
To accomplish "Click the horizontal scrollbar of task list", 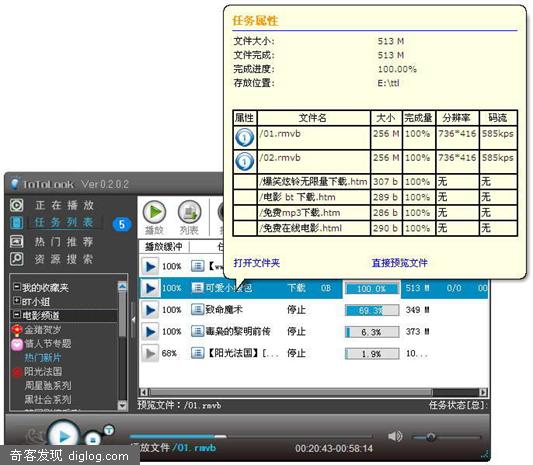I will coord(291,392).
